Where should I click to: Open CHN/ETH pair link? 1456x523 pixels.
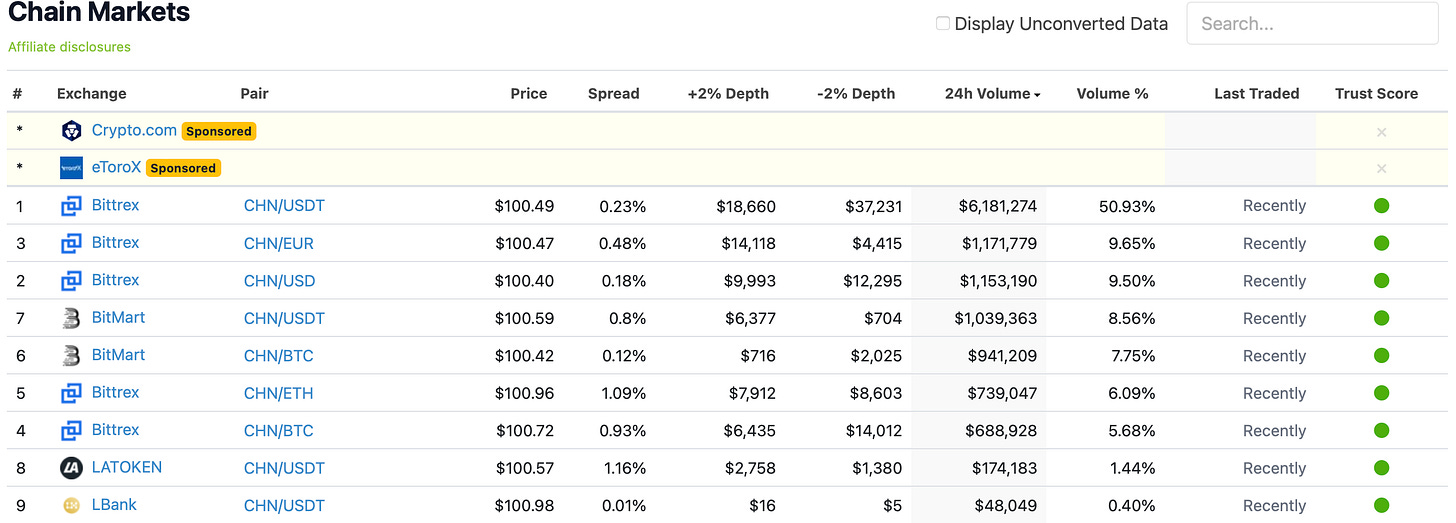pos(279,393)
